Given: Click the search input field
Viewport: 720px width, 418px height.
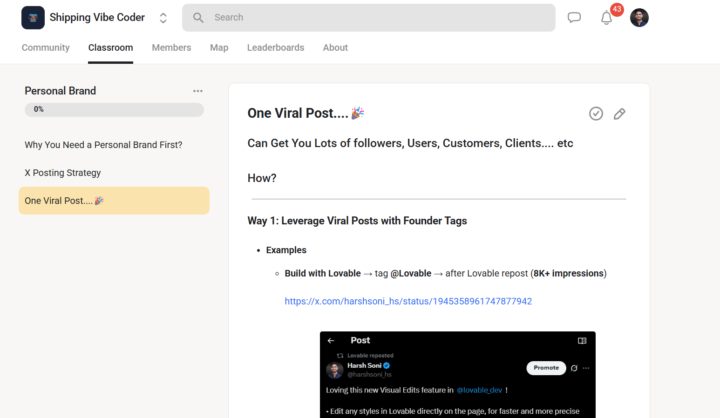Looking at the screenshot, I should pyautogui.click(x=368, y=18).
